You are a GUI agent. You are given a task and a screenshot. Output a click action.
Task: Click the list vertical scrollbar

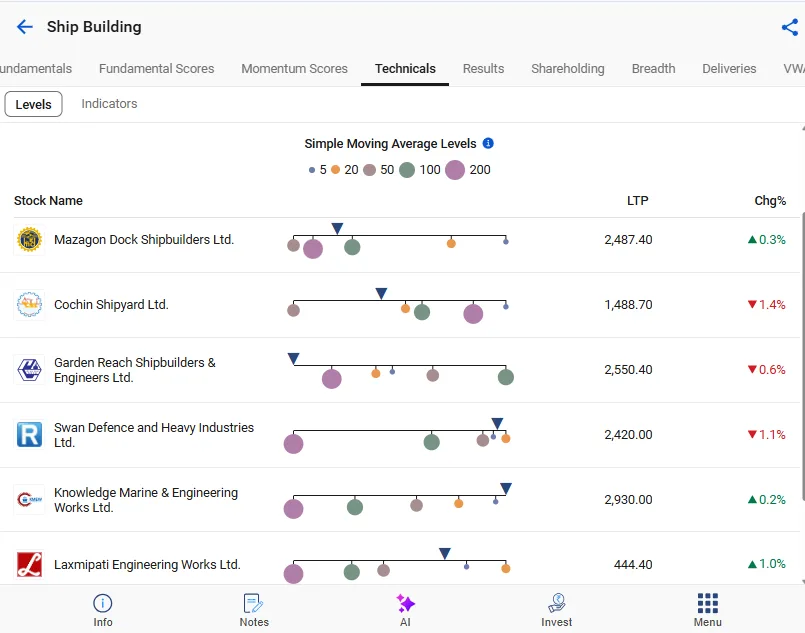tap(802, 354)
